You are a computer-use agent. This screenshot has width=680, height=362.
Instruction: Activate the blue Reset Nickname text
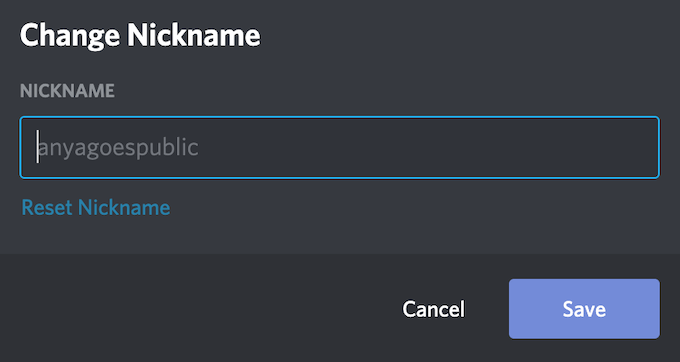coord(96,207)
